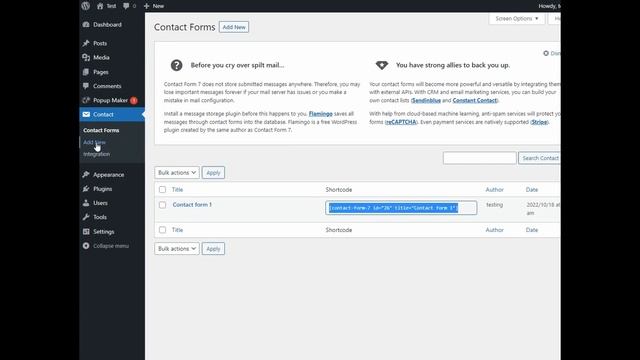Dismiss the welcome notice panel
Image resolution: width=640 pixels, height=360 pixels.
(x=552, y=53)
